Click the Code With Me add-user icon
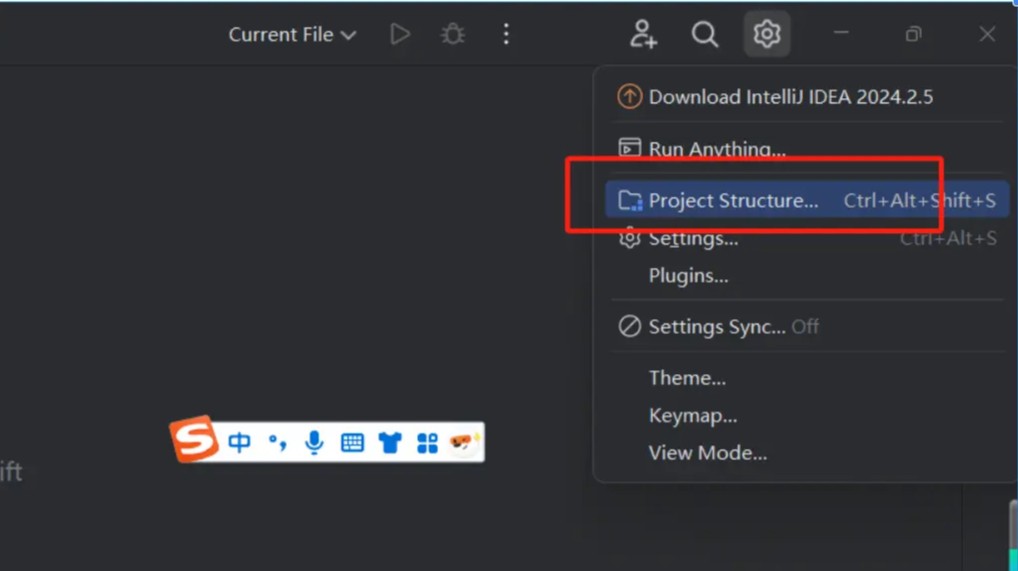Viewport: 1018px width, 571px height. pos(643,34)
